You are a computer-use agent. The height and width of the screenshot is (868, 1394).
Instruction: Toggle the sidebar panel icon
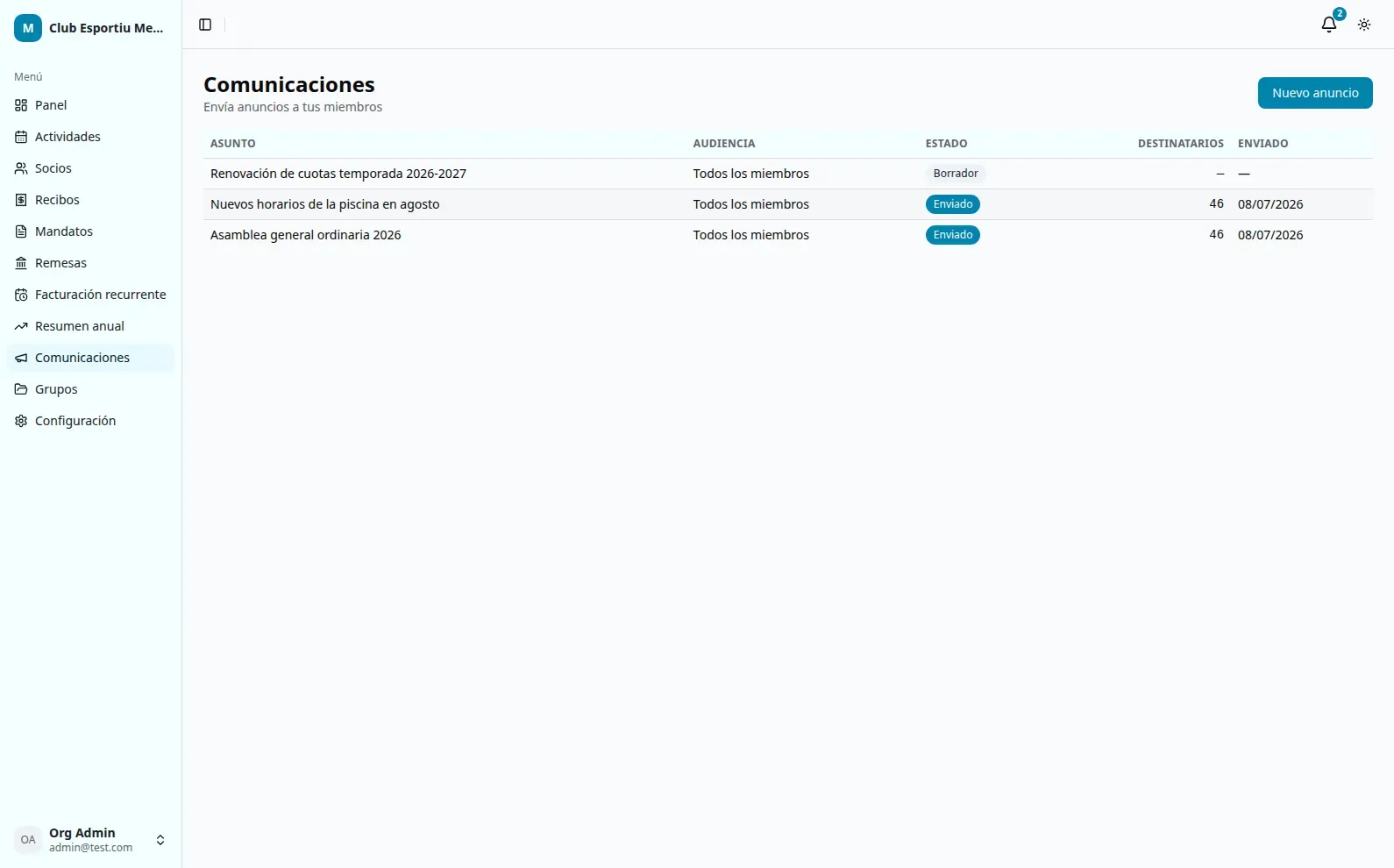(x=205, y=25)
